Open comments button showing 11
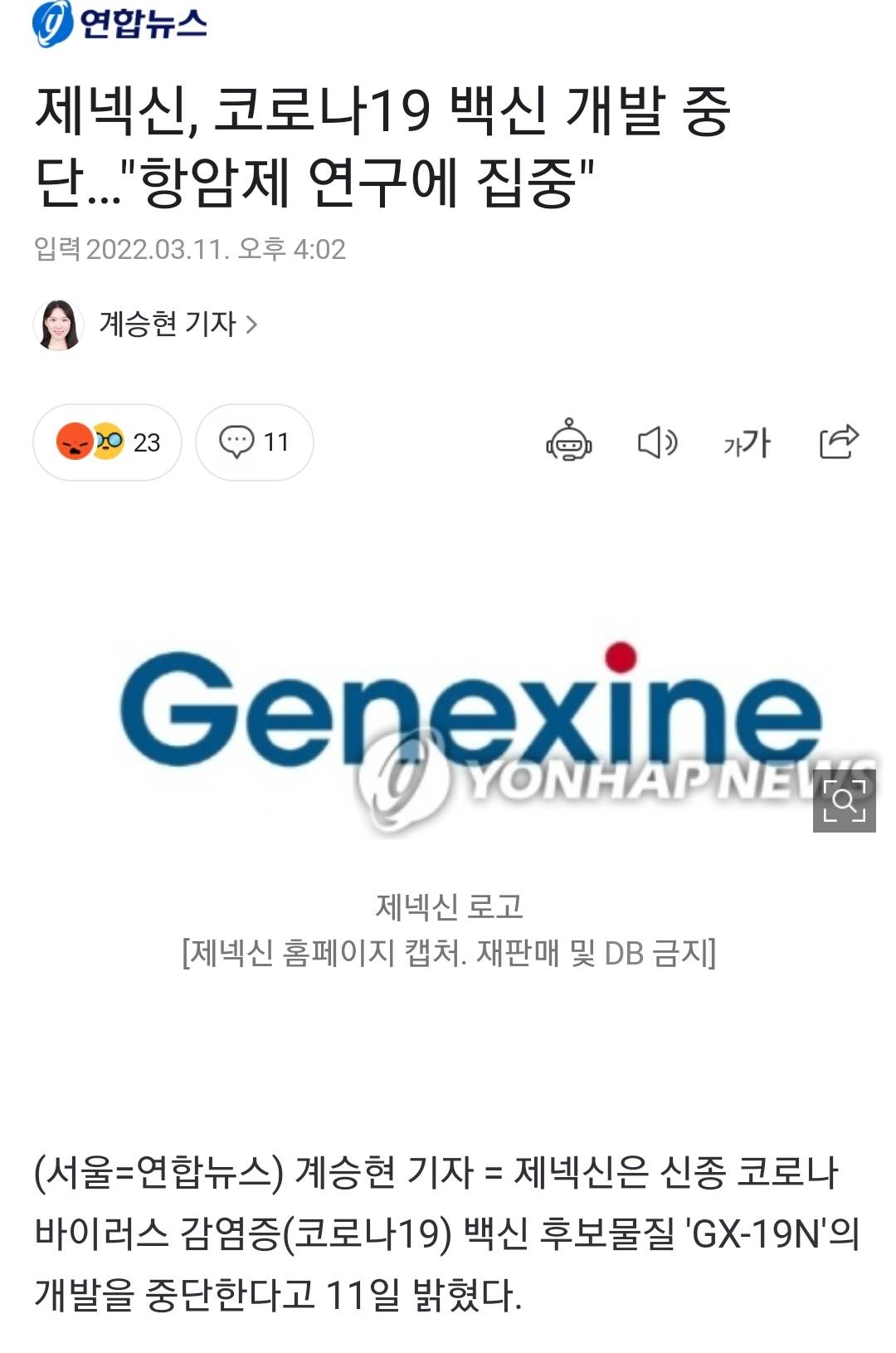 pyautogui.click(x=255, y=442)
